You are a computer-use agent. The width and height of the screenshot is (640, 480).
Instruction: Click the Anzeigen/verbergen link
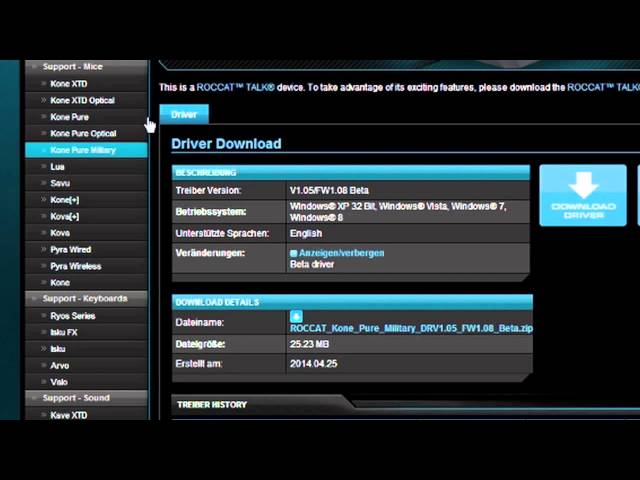[x=341, y=253]
